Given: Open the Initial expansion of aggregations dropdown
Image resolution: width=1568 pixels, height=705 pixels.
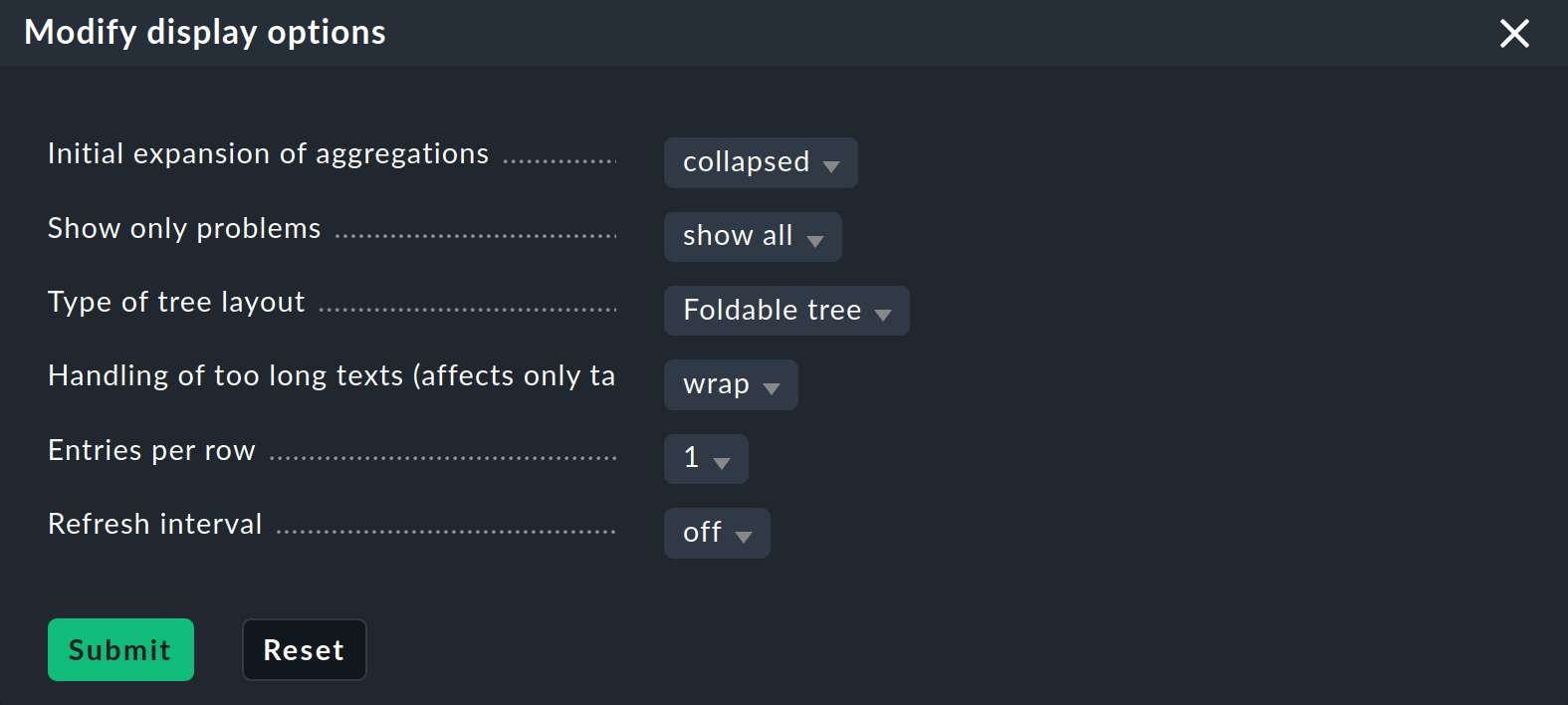Looking at the screenshot, I should click(x=760, y=162).
